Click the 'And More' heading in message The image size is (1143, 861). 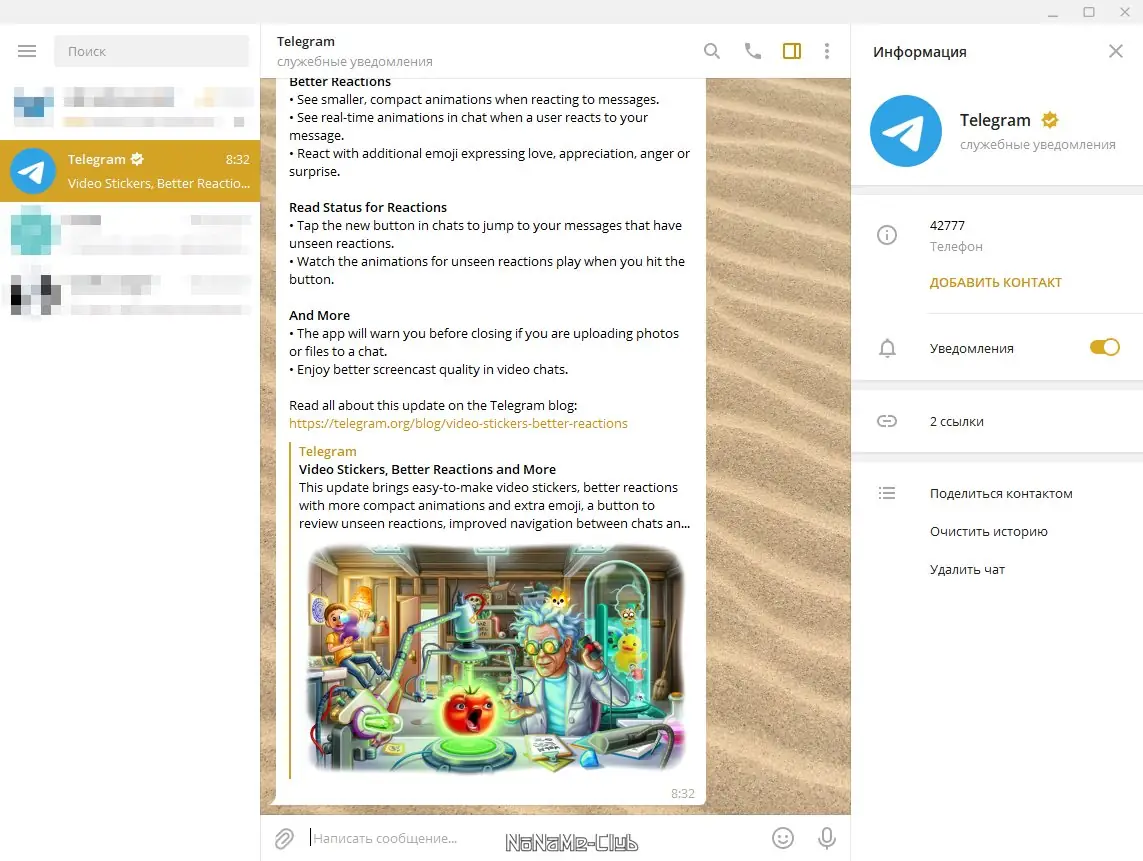point(319,315)
